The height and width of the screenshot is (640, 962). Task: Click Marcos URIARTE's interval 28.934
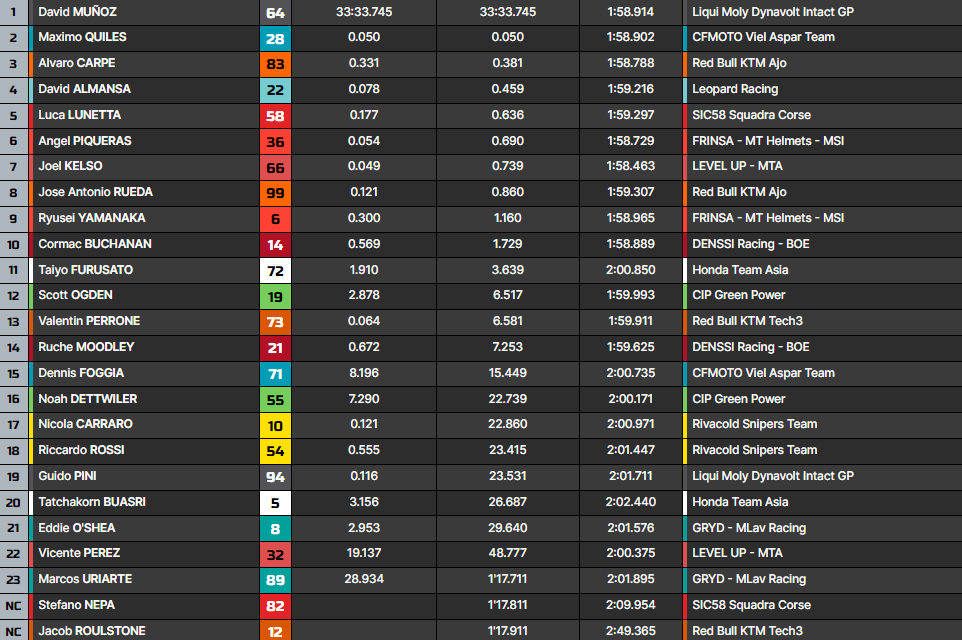(364, 579)
